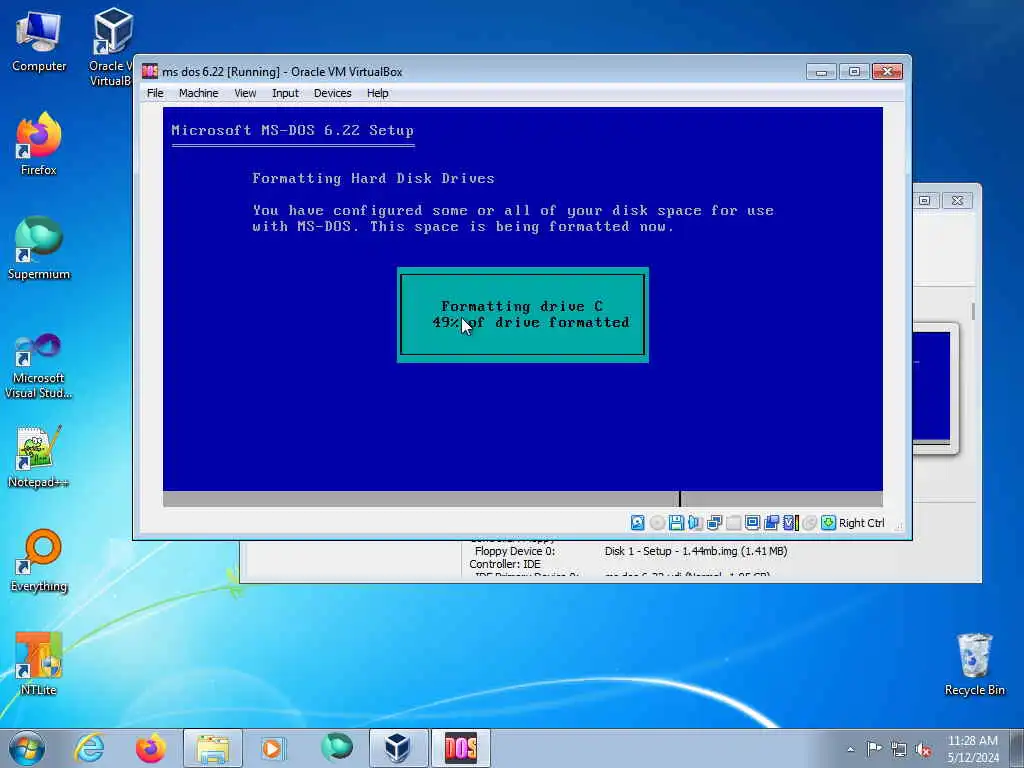
Task: Open Action Center flag in tray
Action: [x=874, y=749]
